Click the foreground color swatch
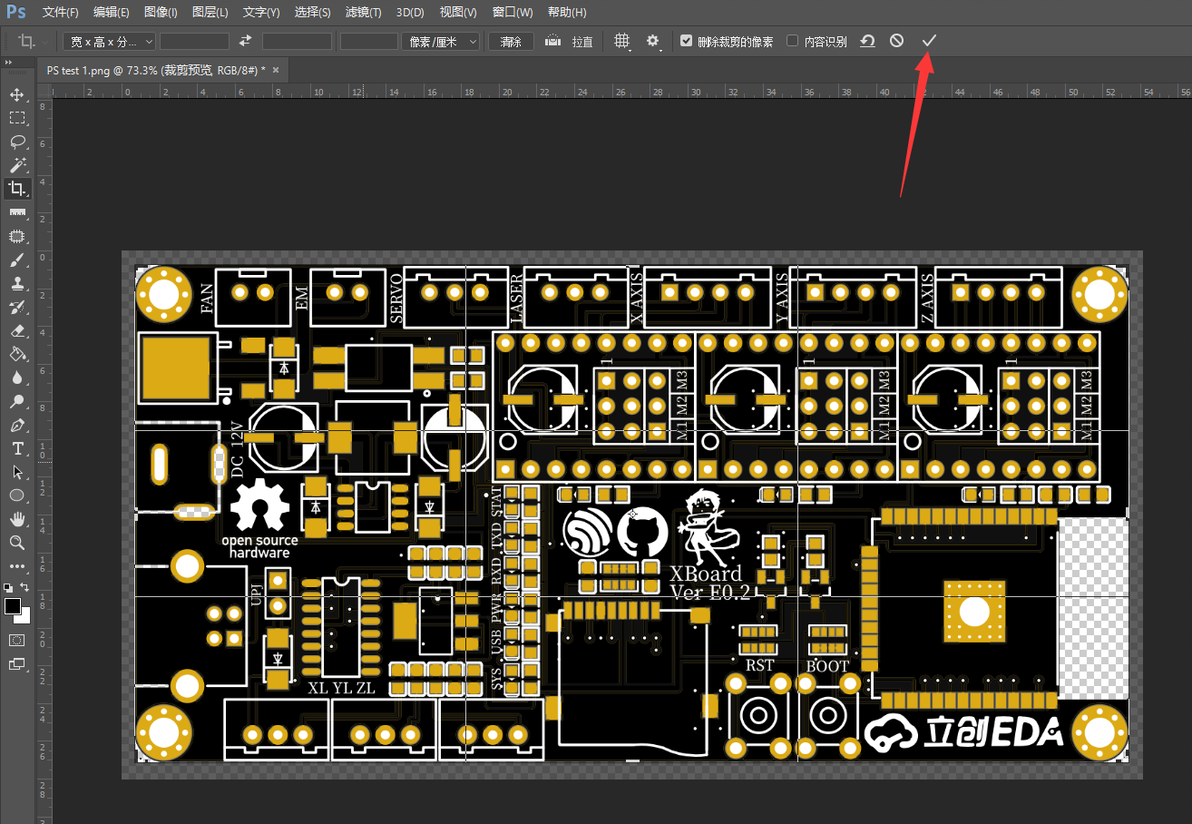 pyautogui.click(x=13, y=606)
